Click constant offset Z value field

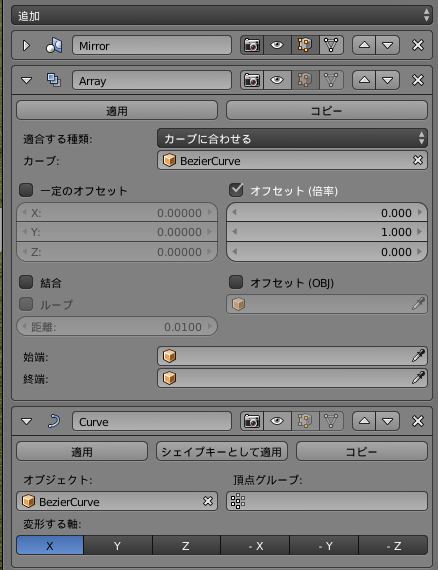[x=117, y=252]
